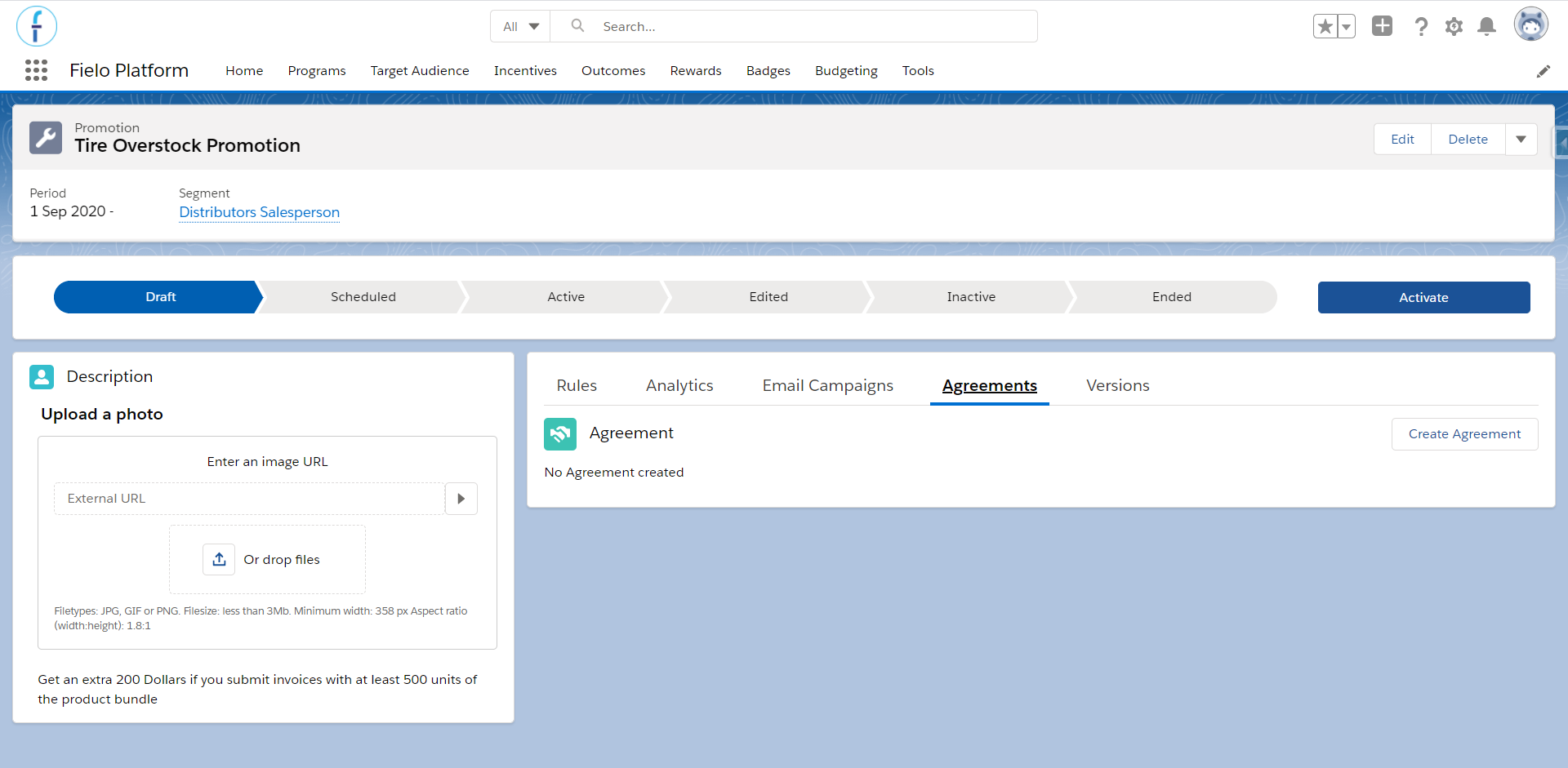Submit the external image URL arrow
The width and height of the screenshot is (1568, 768).
[461, 499]
